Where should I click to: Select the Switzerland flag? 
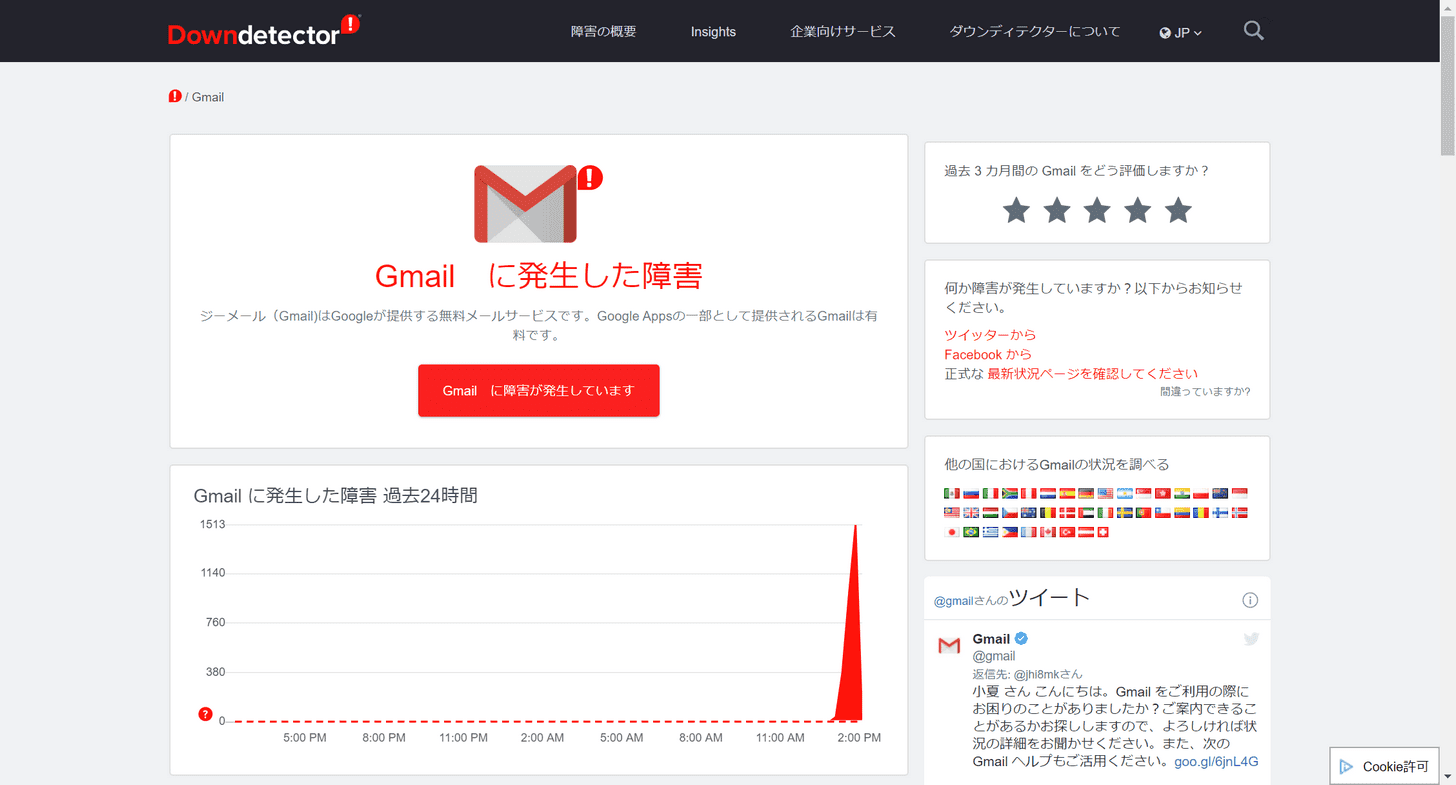tap(1103, 532)
